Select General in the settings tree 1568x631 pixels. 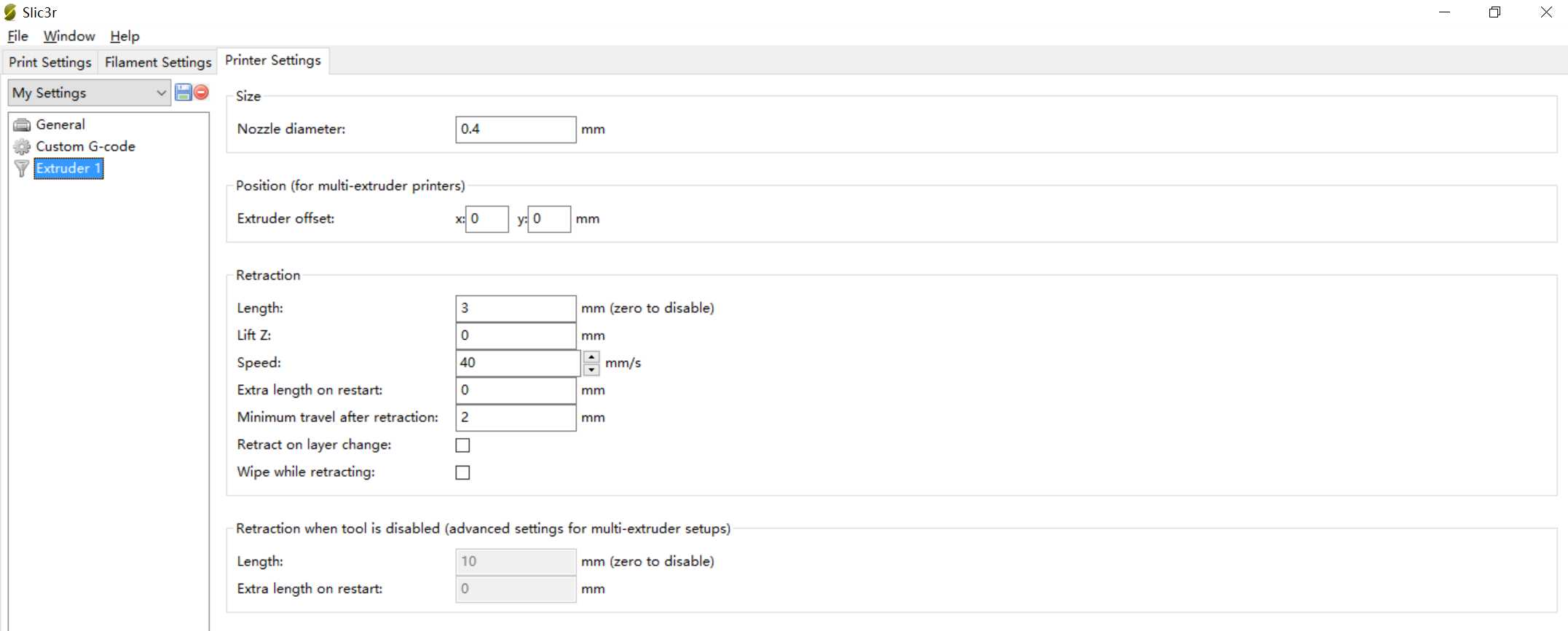pos(60,124)
